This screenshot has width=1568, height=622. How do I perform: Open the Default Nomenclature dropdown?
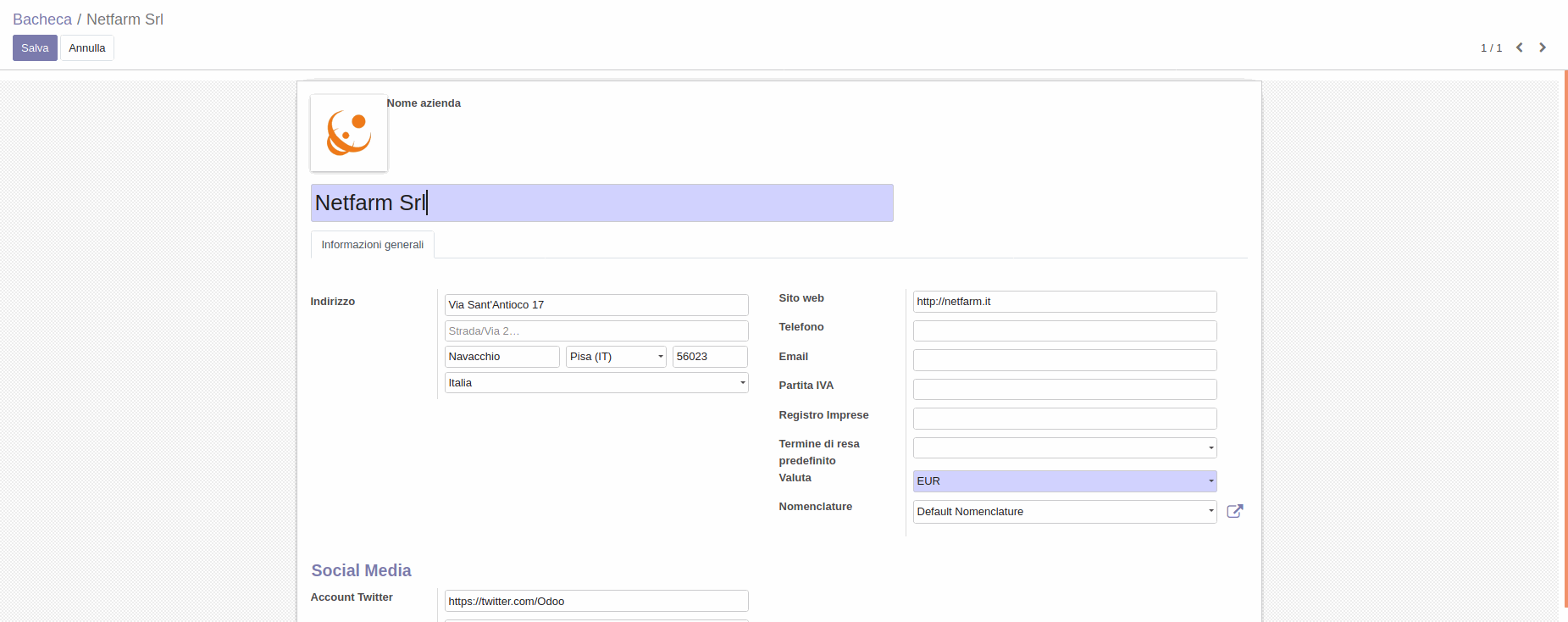click(1065, 512)
